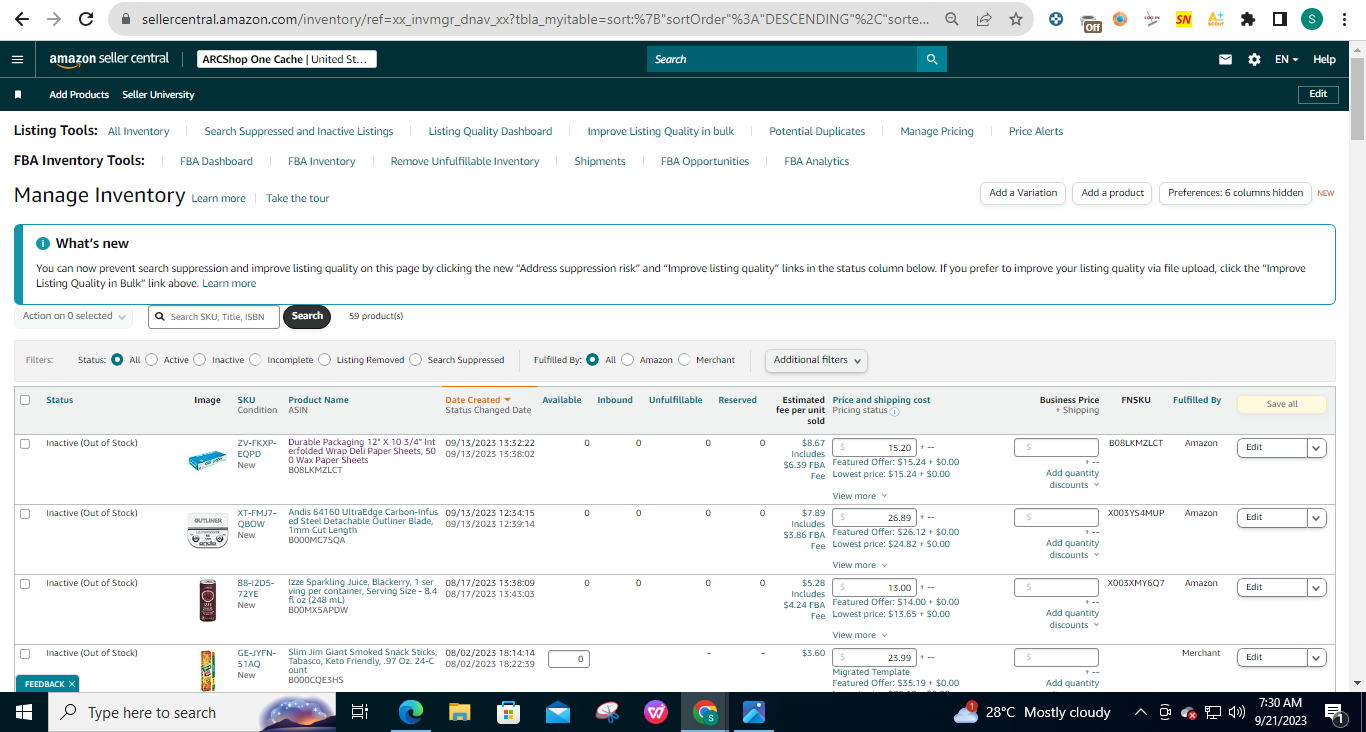
Task: Tick the select-all checkbox in table header
Action: tap(25, 400)
